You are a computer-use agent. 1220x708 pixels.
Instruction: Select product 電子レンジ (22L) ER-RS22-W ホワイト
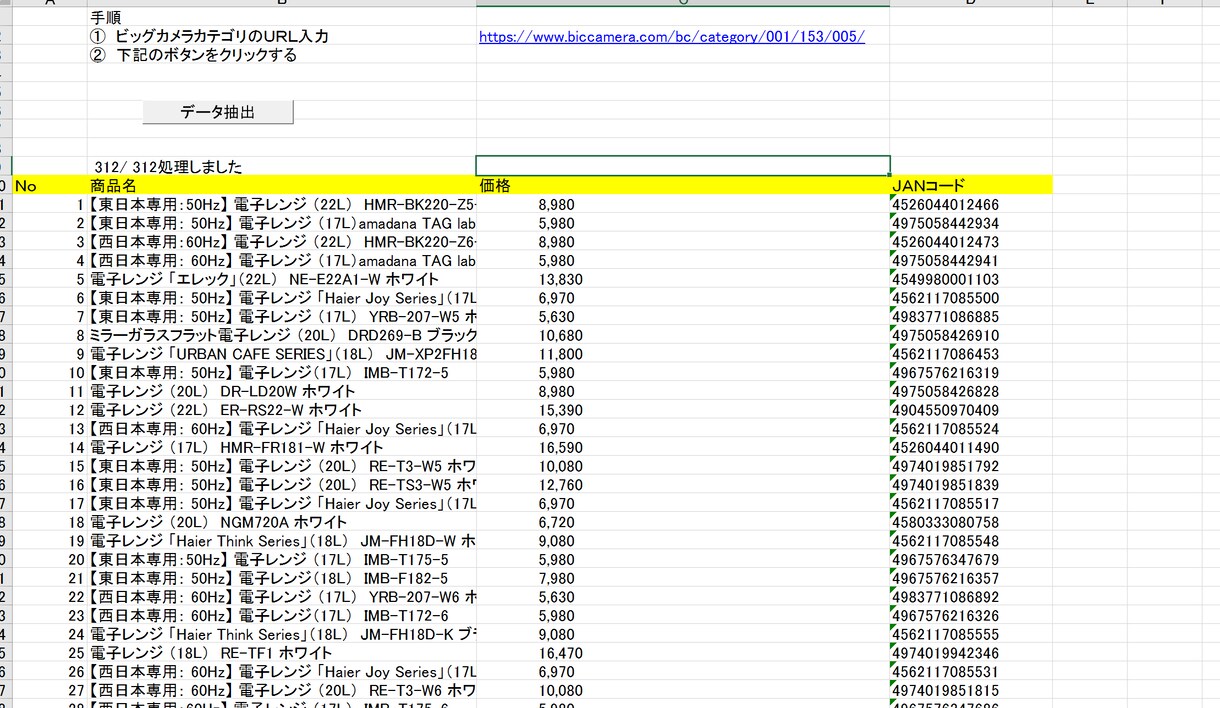tap(282, 410)
